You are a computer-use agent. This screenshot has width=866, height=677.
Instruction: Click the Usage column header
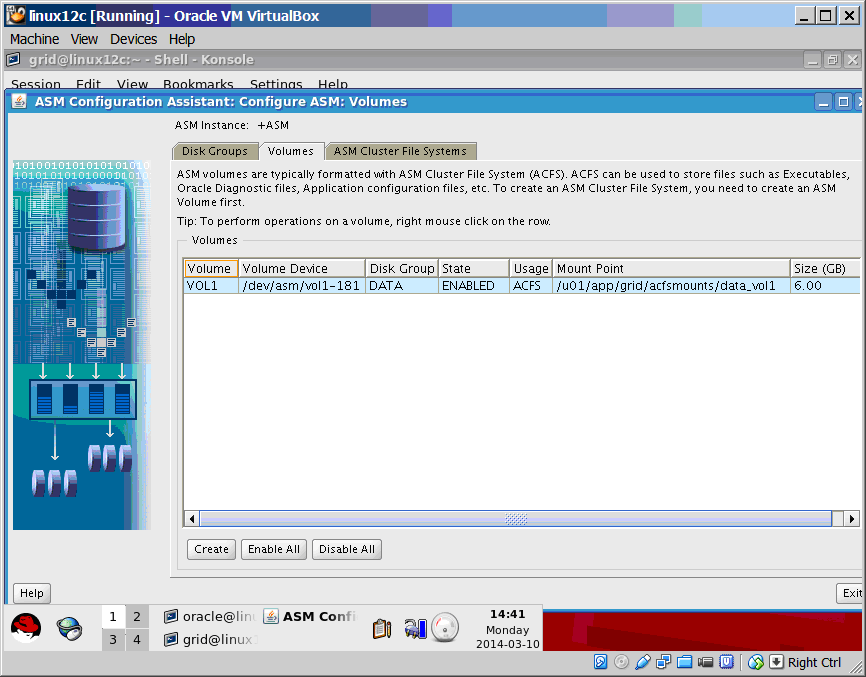(531, 268)
